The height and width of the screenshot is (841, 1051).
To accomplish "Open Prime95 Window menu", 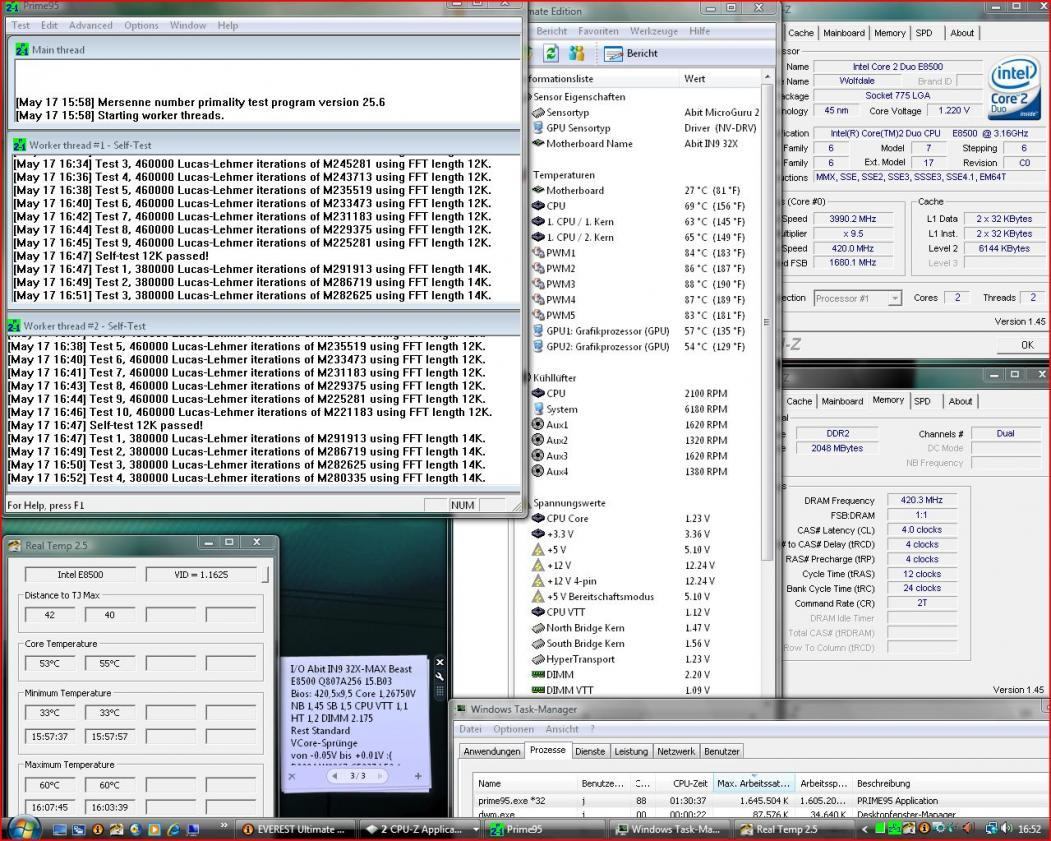I will 188,25.
